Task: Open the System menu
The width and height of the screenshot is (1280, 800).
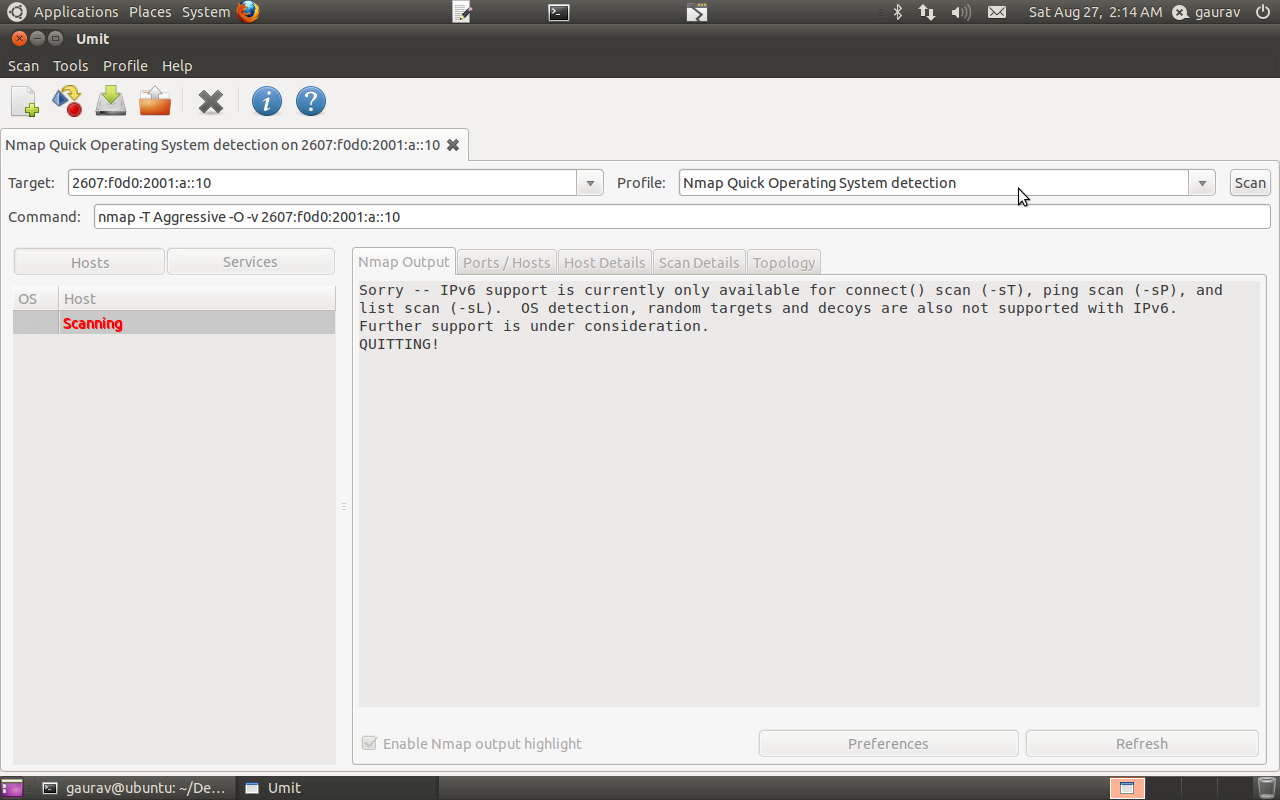Action: coord(206,12)
